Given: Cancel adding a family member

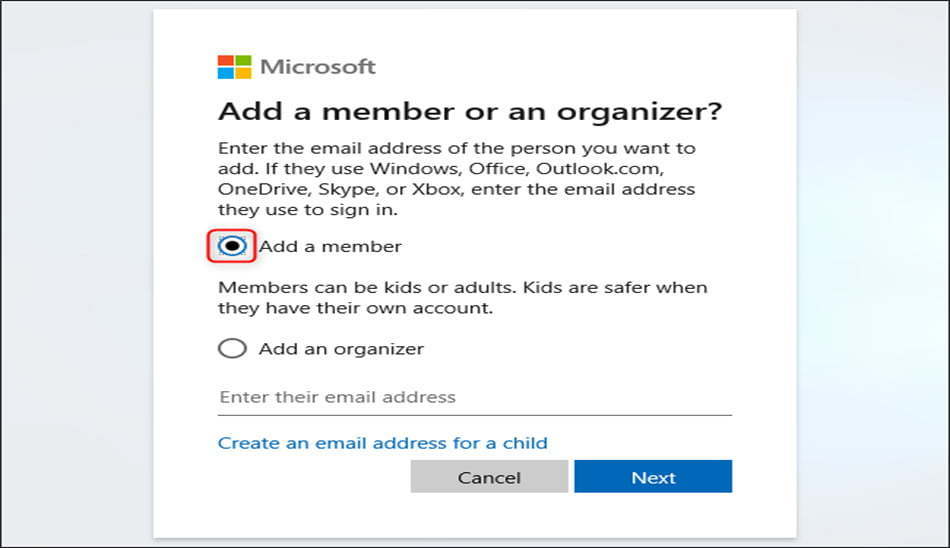Looking at the screenshot, I should pos(489,476).
